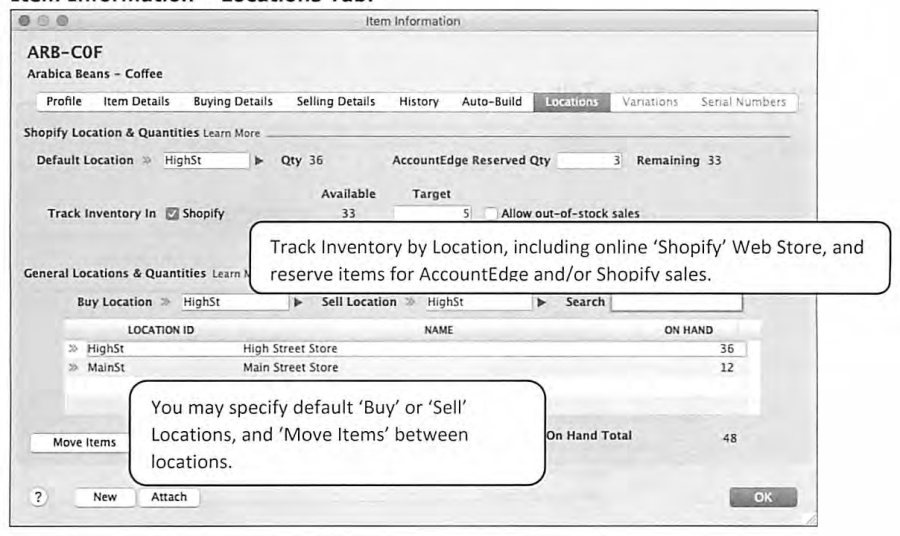900x536 pixels.
Task: Open Learn More link for Shopify Location
Action: [x=231, y=133]
